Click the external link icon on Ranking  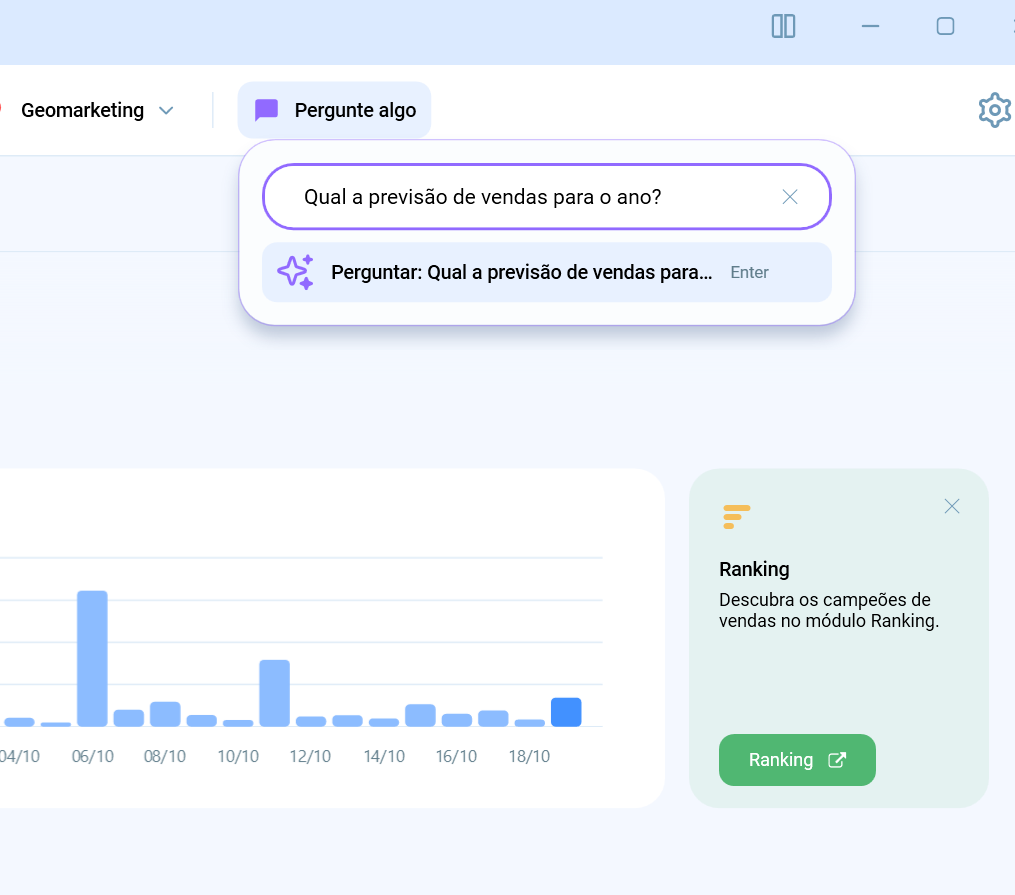point(837,760)
